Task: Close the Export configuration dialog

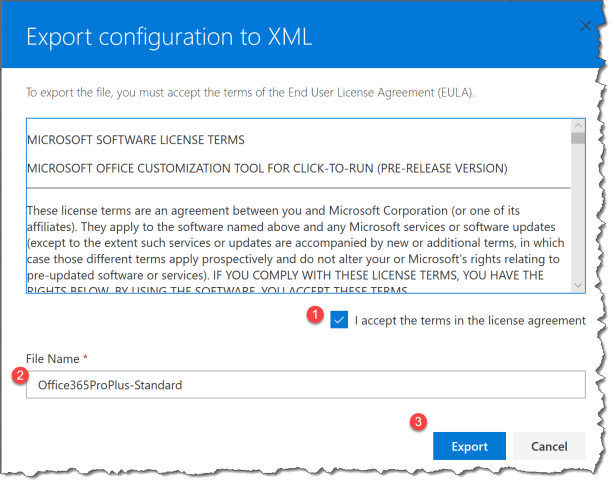Action: tap(585, 26)
